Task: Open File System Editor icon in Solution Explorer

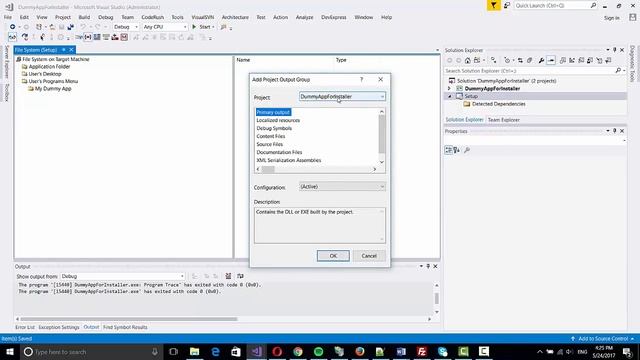Action: 563,60
